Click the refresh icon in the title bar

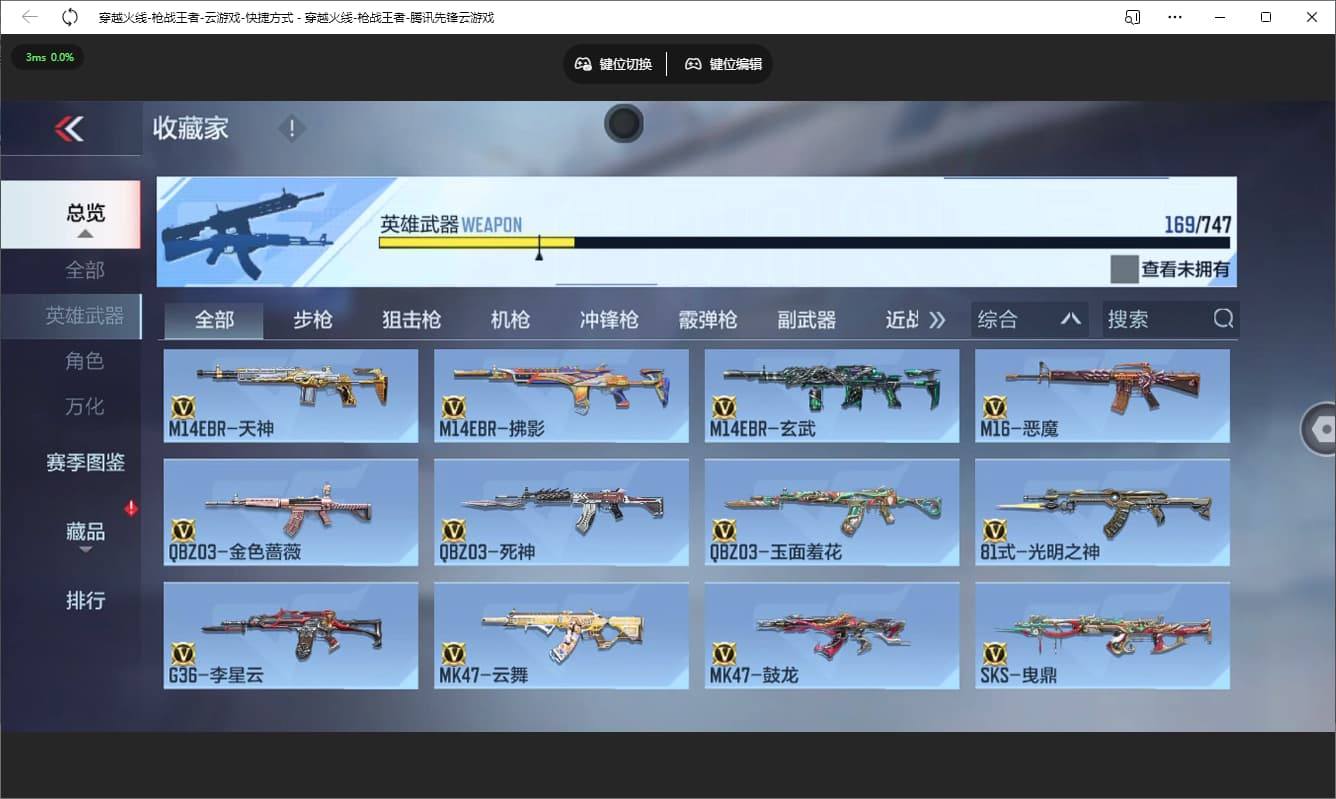tap(69, 16)
